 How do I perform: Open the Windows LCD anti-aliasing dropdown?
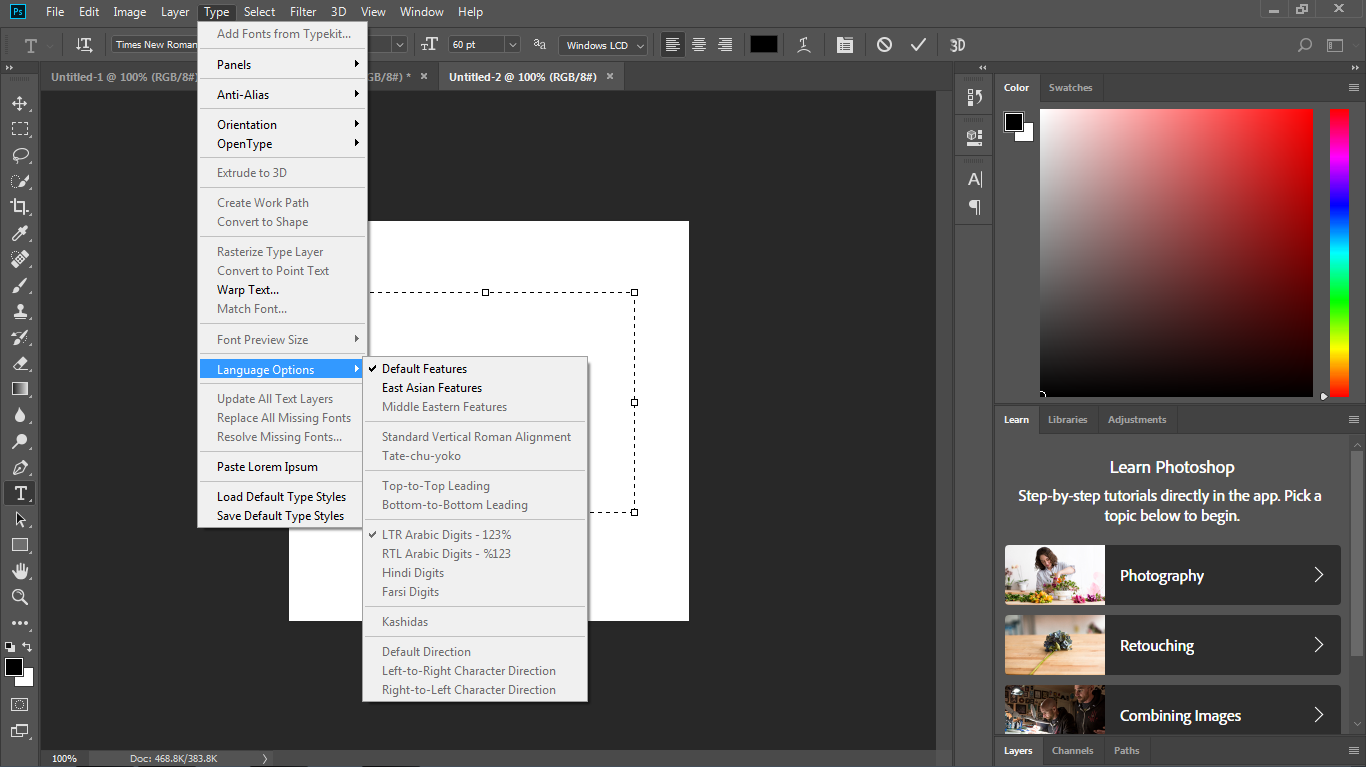(639, 45)
